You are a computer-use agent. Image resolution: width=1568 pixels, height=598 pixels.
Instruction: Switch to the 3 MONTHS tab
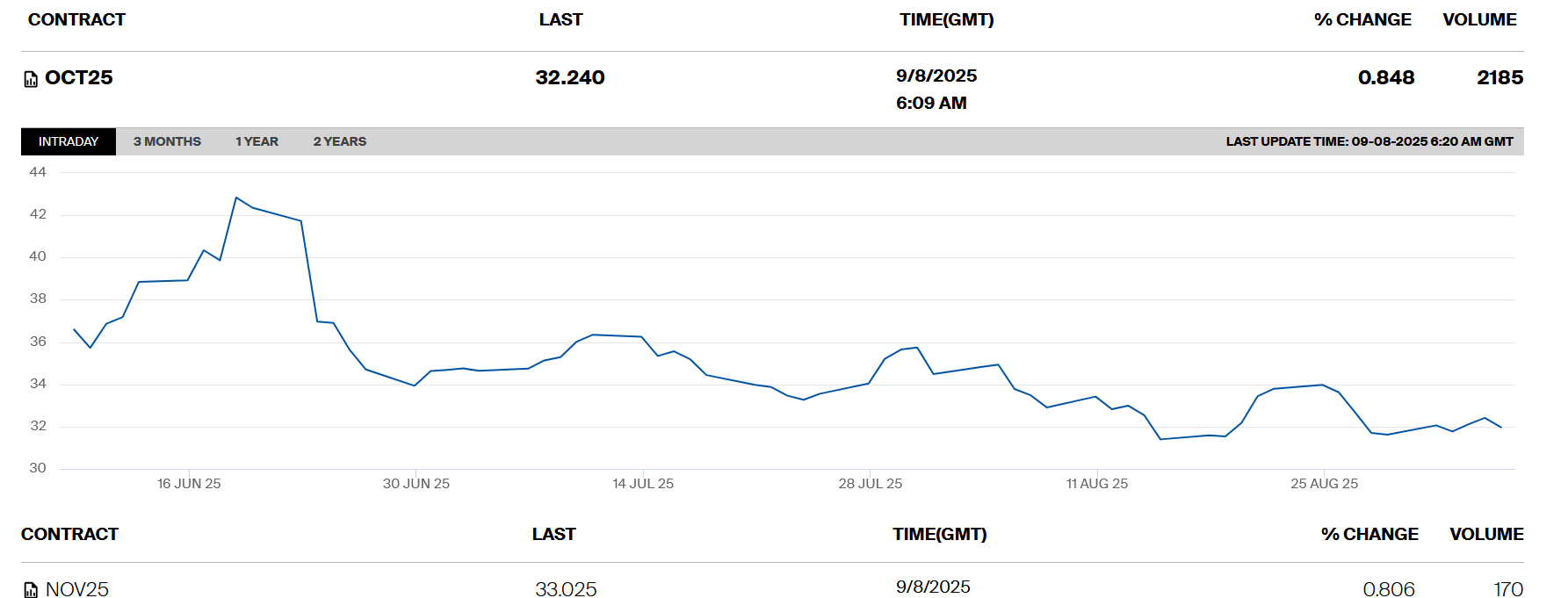point(167,141)
